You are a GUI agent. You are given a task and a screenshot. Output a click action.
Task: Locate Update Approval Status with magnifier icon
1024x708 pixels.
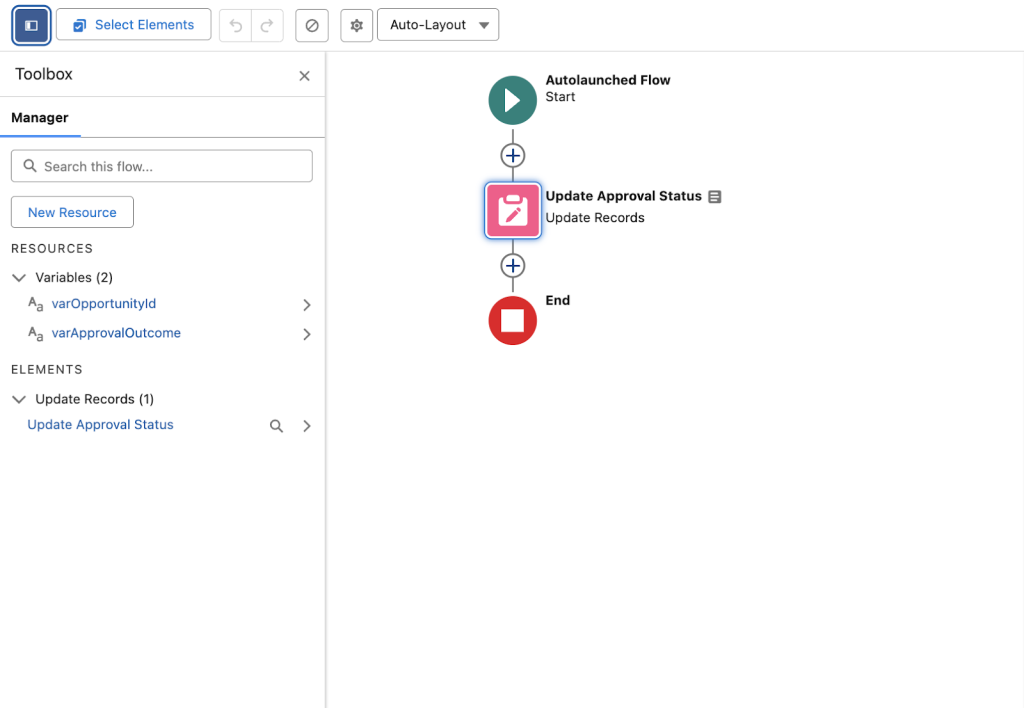click(276, 426)
